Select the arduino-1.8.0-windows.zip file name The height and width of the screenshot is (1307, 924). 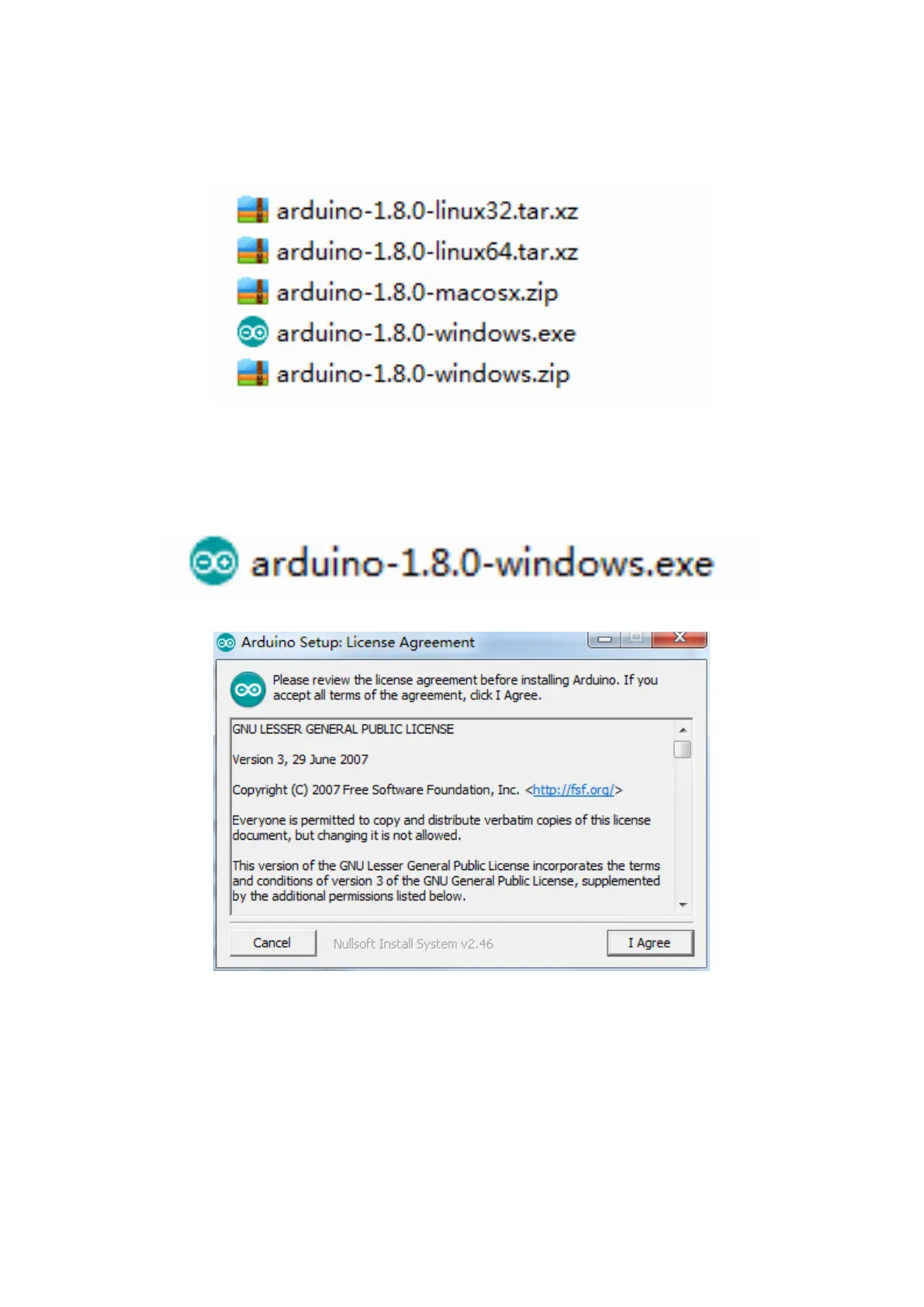[423, 374]
